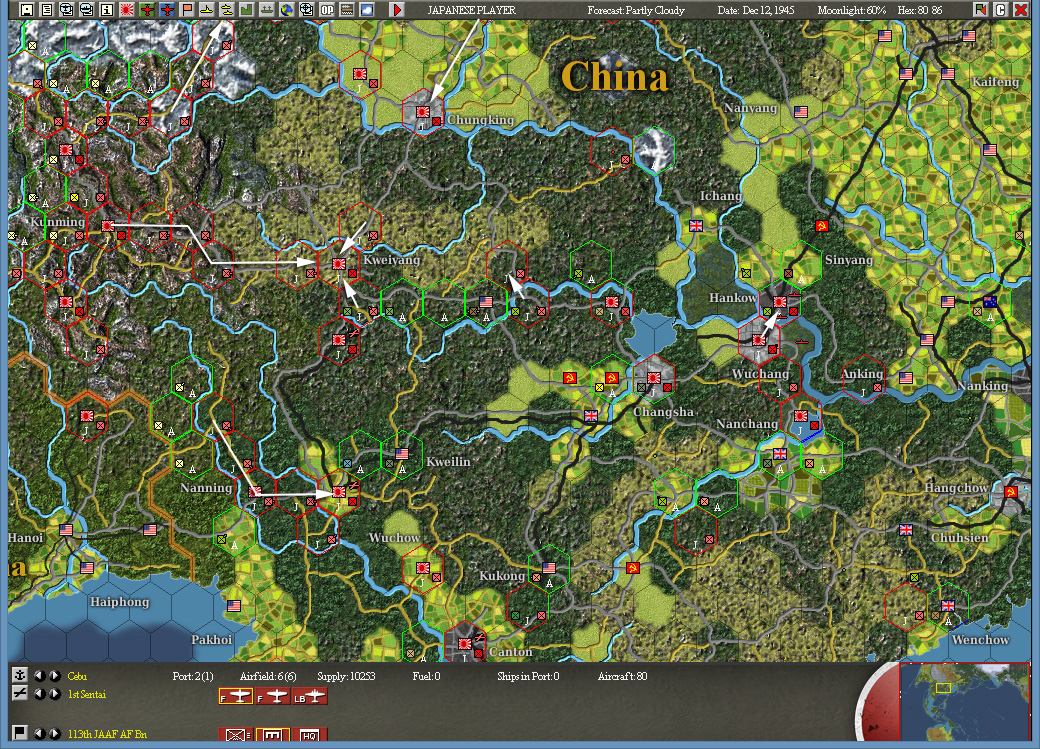The width and height of the screenshot is (1040, 749).
Task: Select the HQ land unit icon
Action: click(310, 734)
